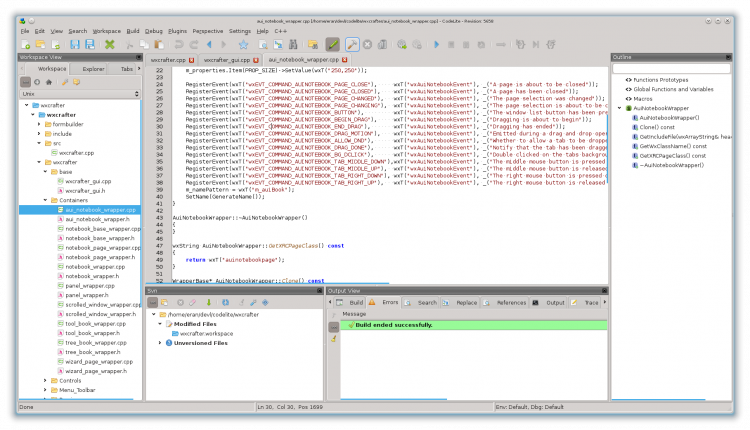Expand the formbuilder folder

pos(39,124)
